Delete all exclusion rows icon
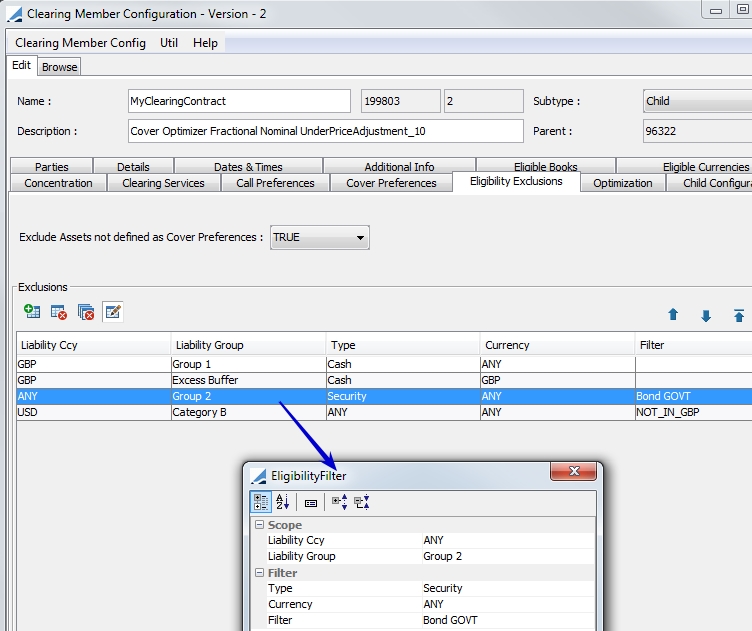The height and width of the screenshot is (631, 752). pos(86,312)
